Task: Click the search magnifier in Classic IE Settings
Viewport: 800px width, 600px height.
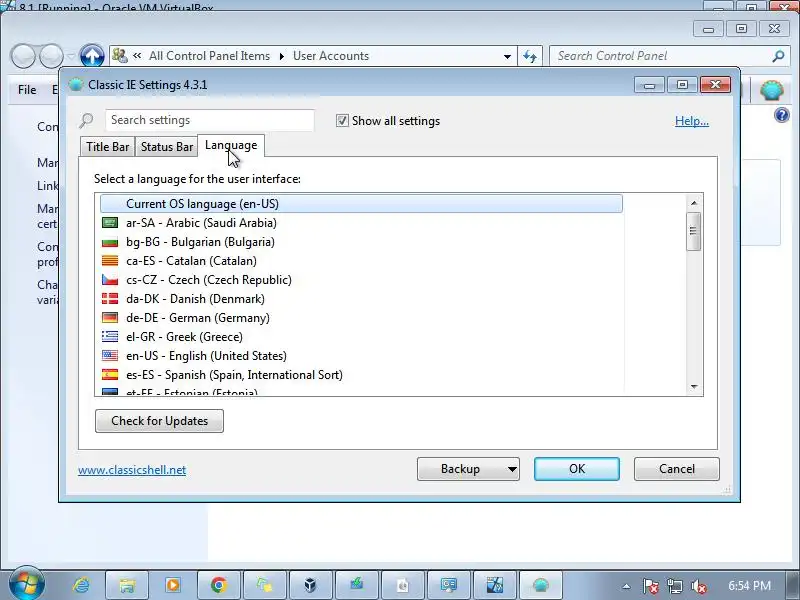Action: pyautogui.click(x=86, y=120)
